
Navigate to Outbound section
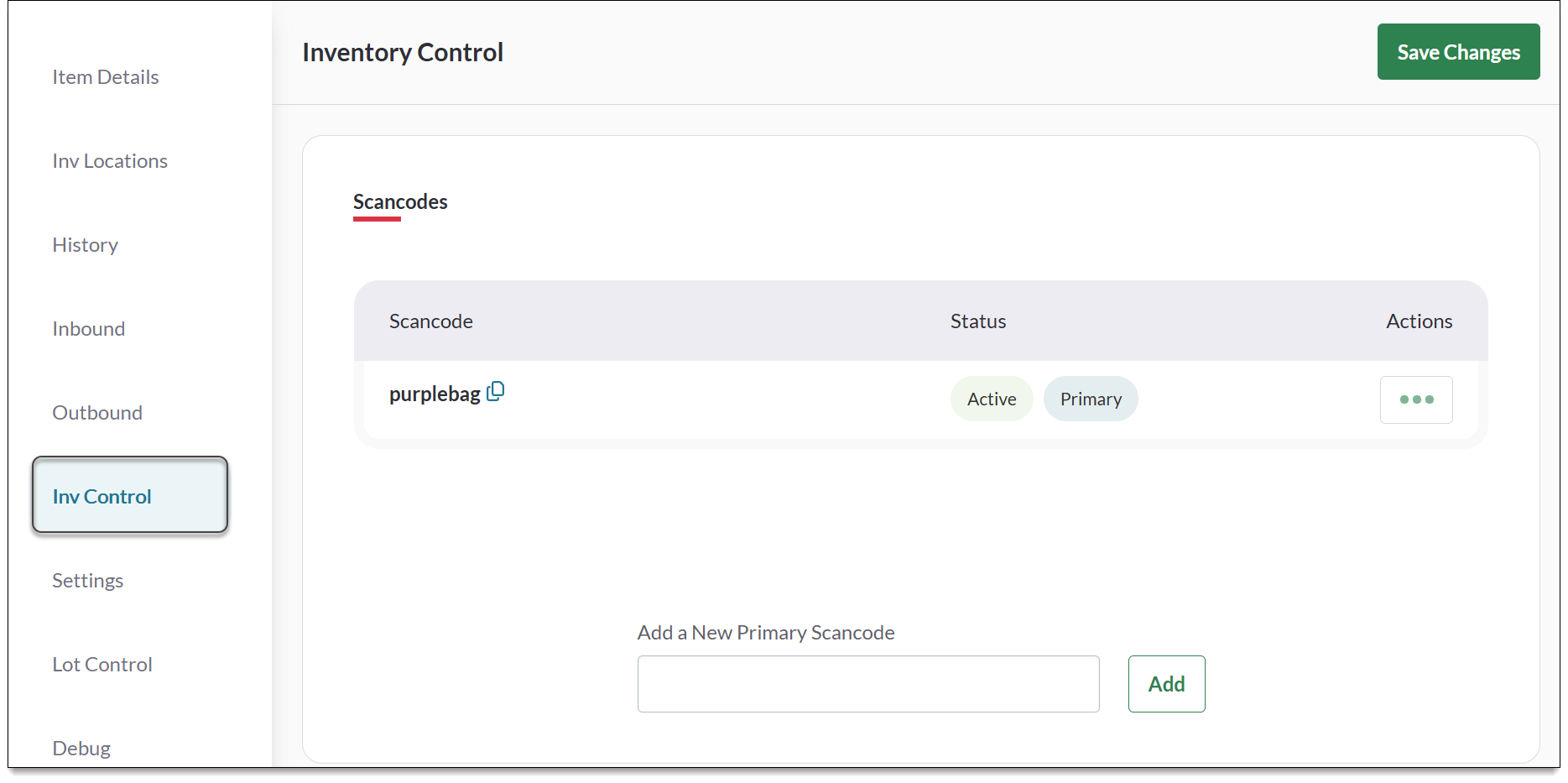click(97, 413)
